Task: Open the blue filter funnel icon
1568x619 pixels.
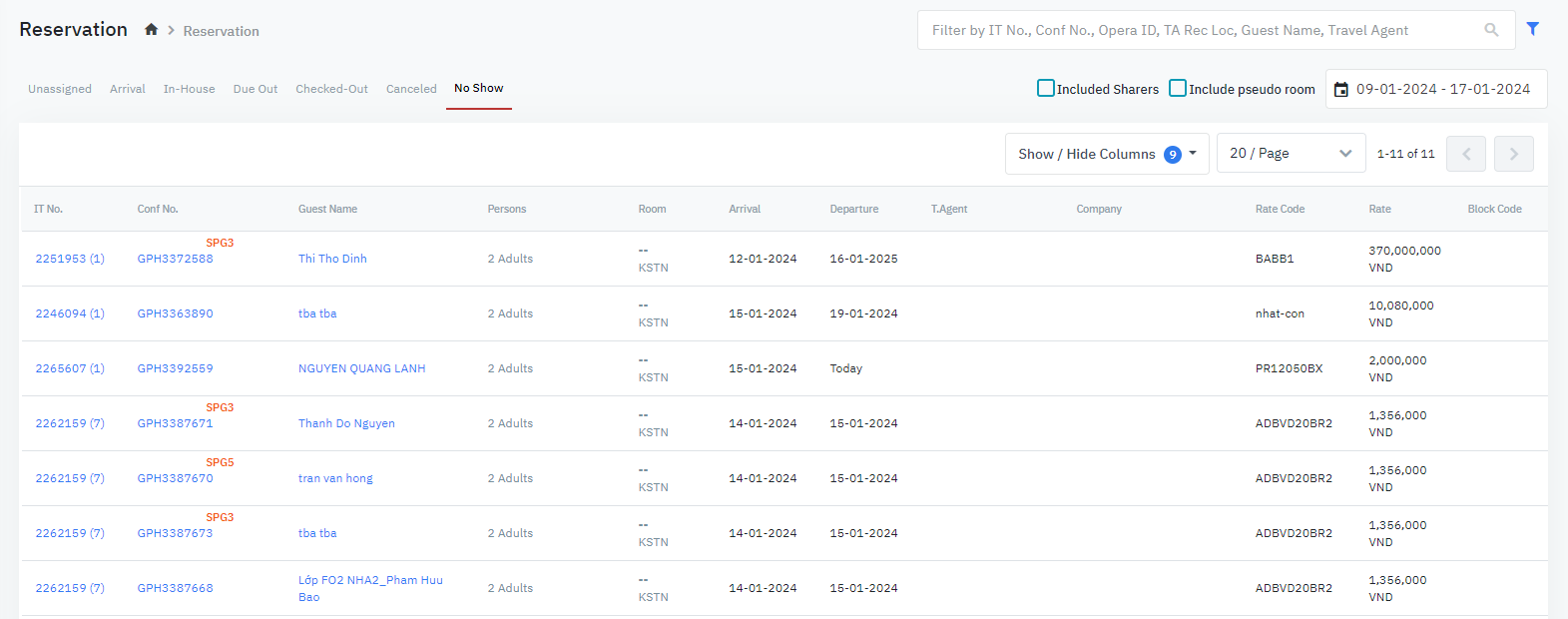Action: coord(1532,29)
